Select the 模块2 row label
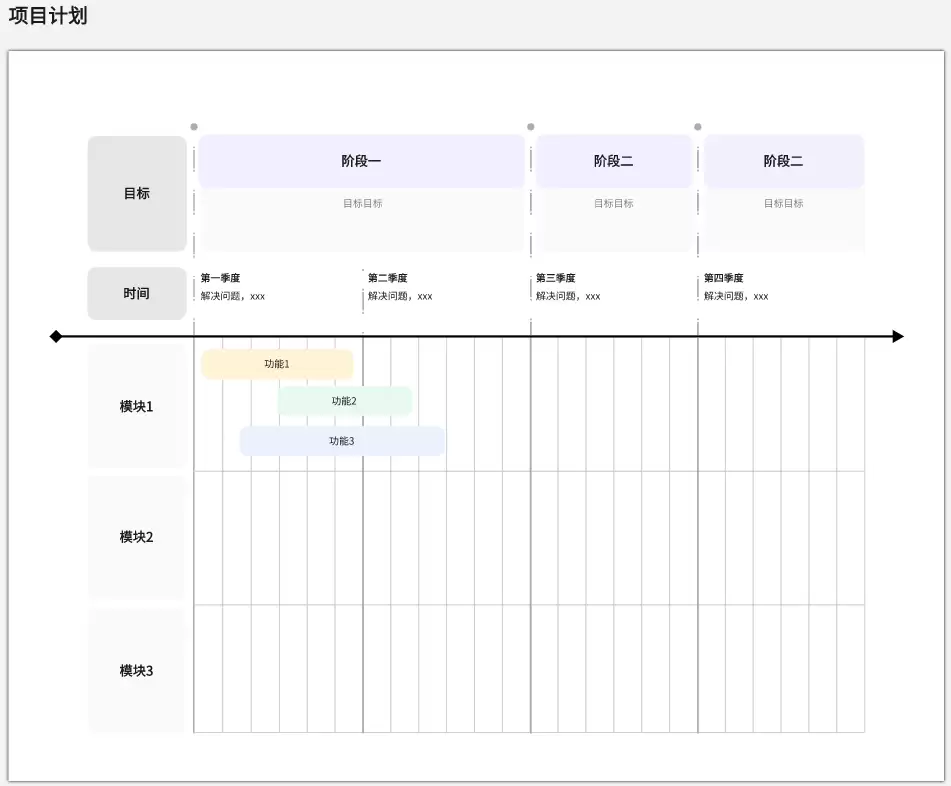 pos(137,537)
